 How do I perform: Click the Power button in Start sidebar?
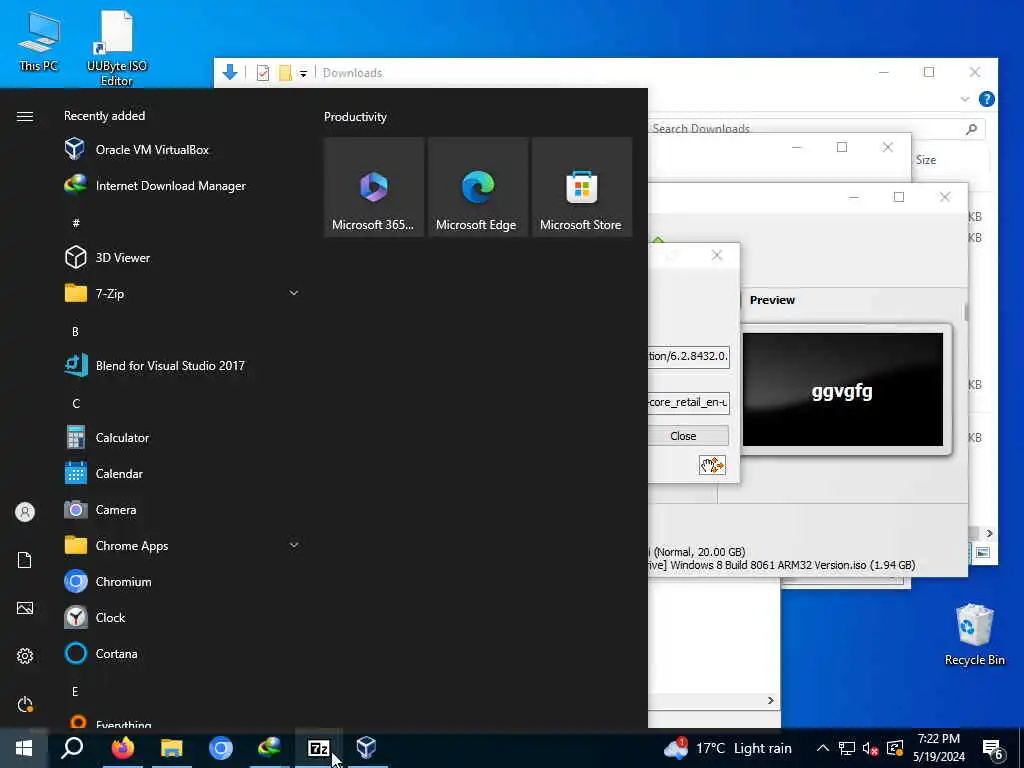click(x=25, y=704)
